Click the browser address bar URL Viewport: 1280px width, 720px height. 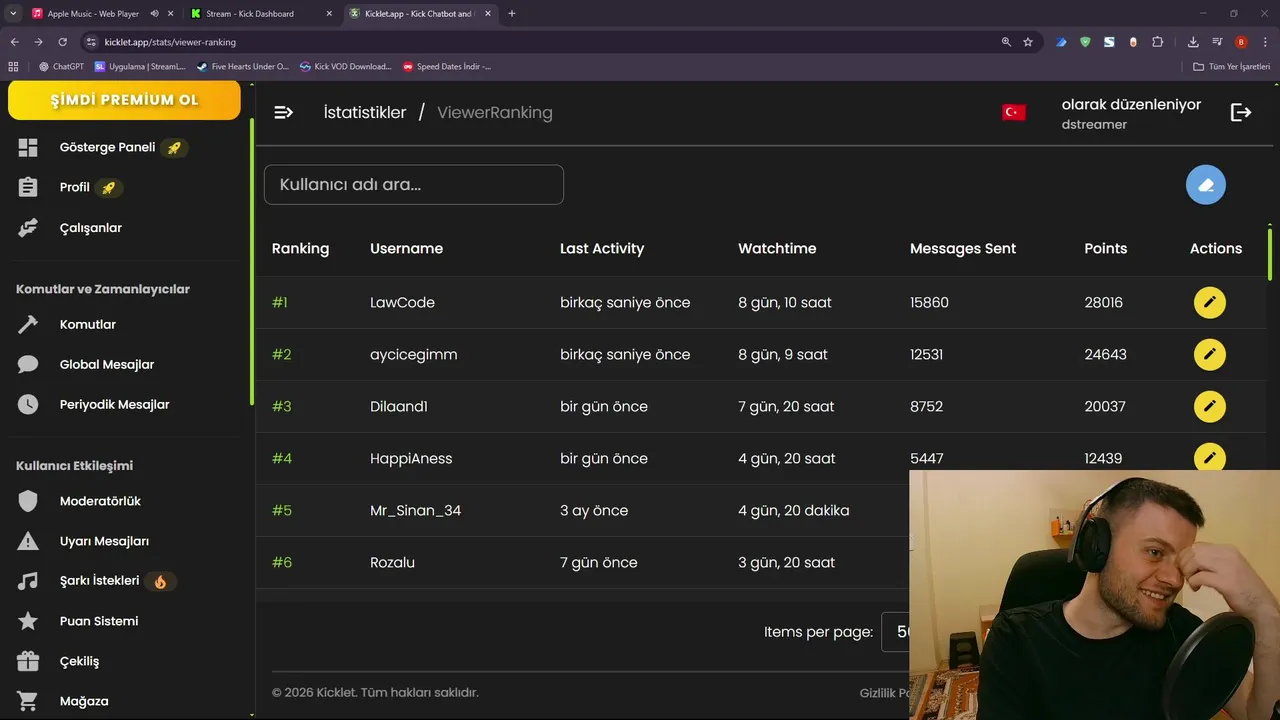pyautogui.click(x=170, y=42)
